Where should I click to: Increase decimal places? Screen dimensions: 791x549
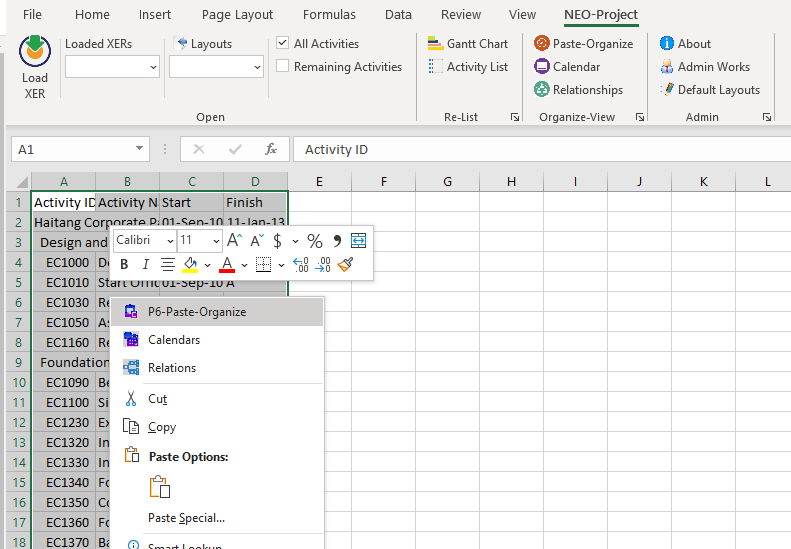pos(301,264)
